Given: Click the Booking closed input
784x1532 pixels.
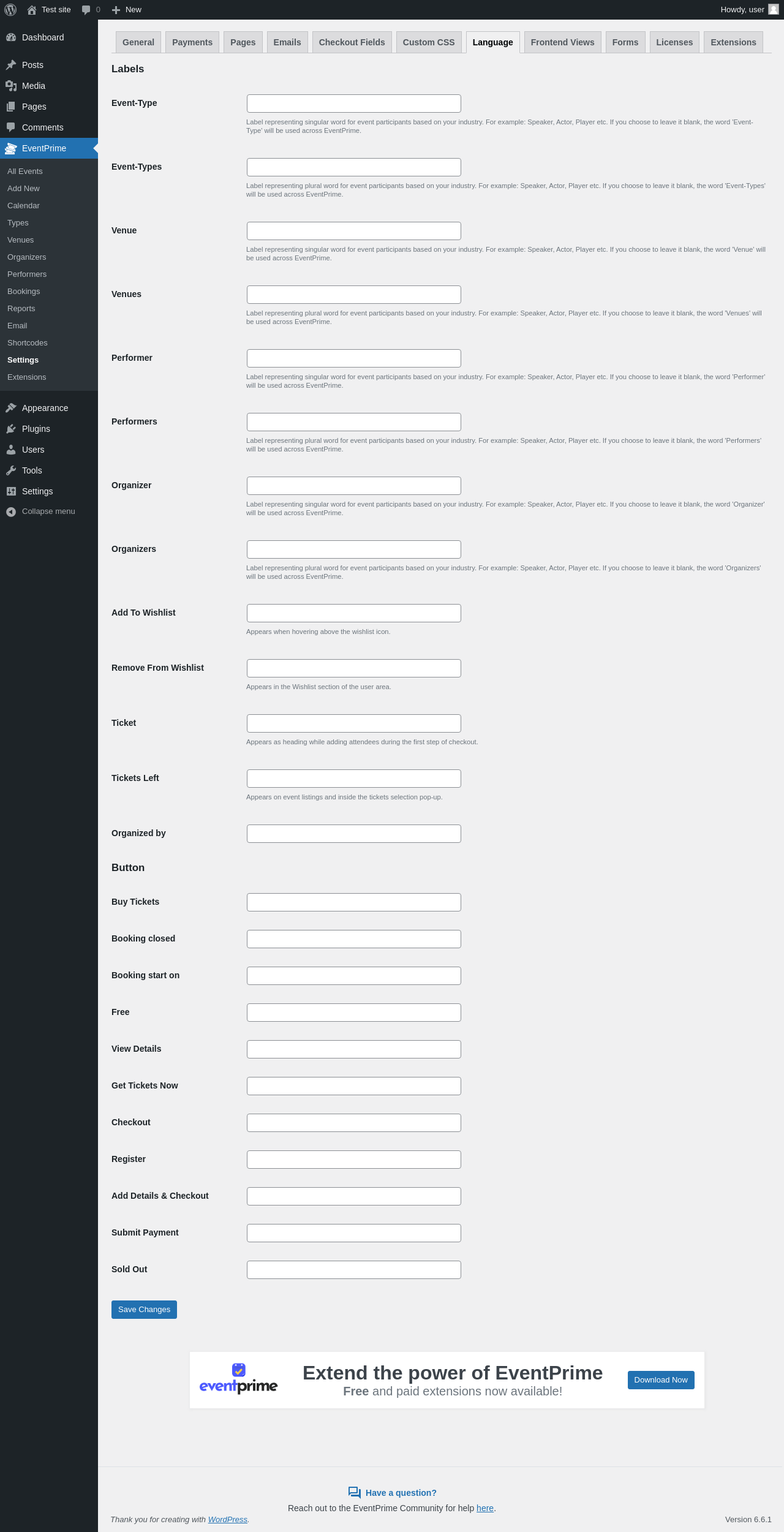Looking at the screenshot, I should tap(354, 939).
